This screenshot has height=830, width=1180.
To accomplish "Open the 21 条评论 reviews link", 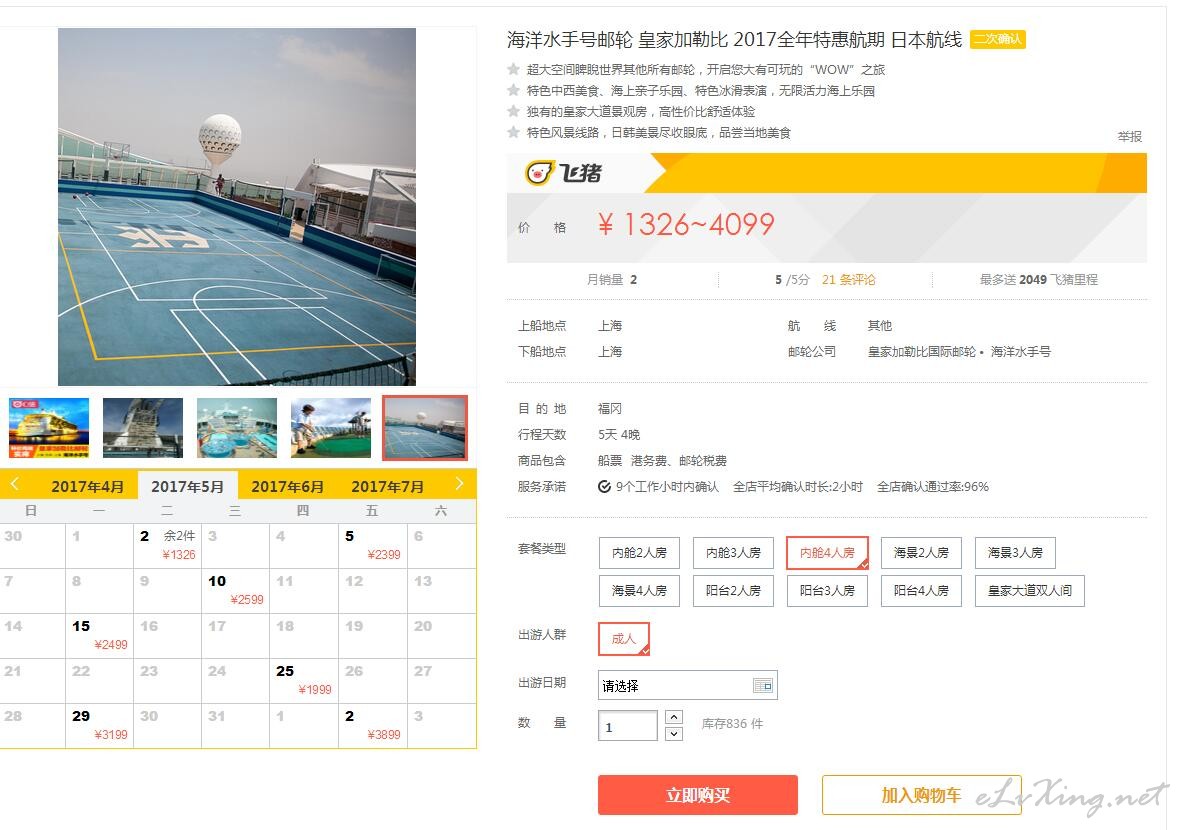I will pos(848,280).
